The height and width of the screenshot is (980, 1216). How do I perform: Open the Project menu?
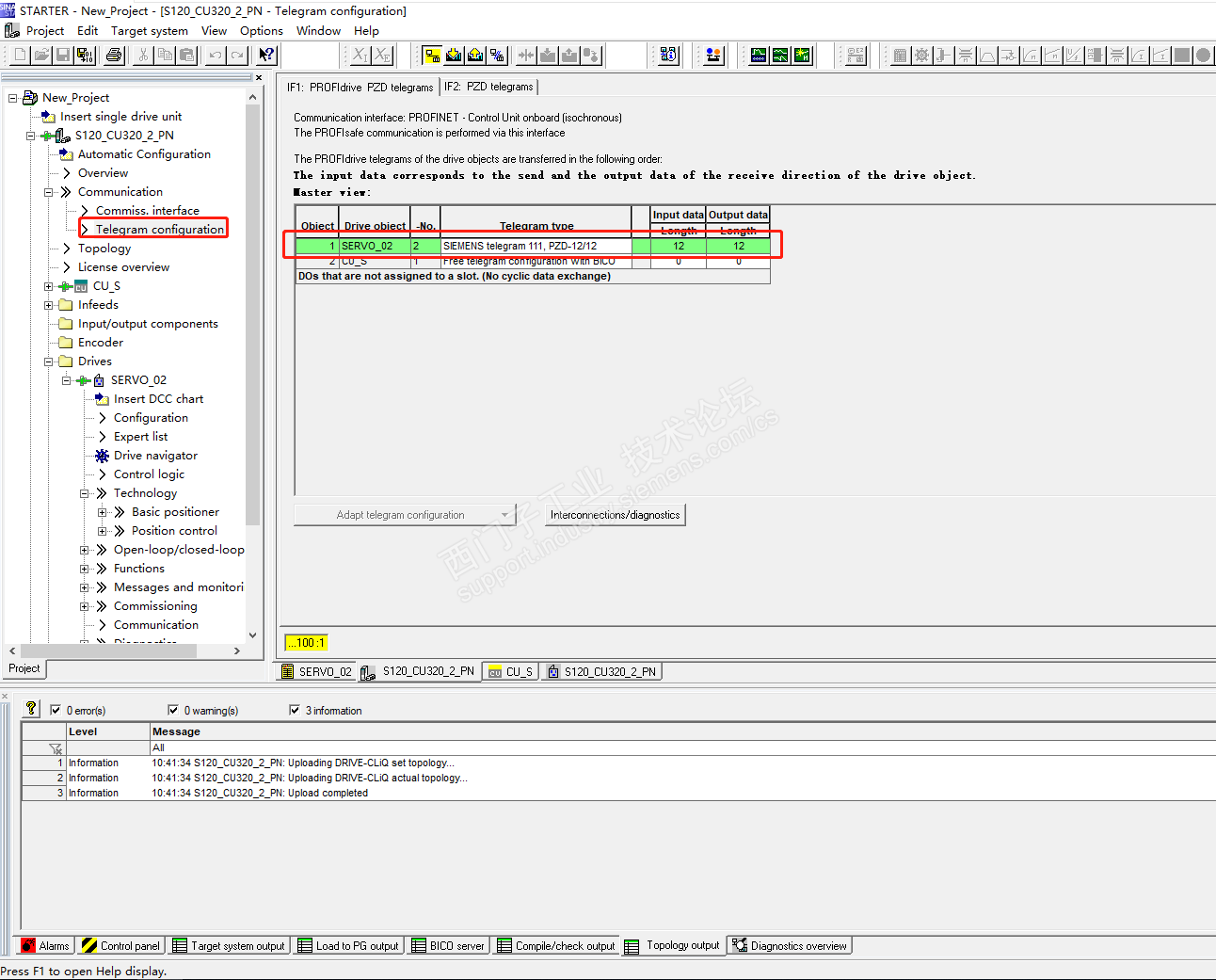[45, 31]
